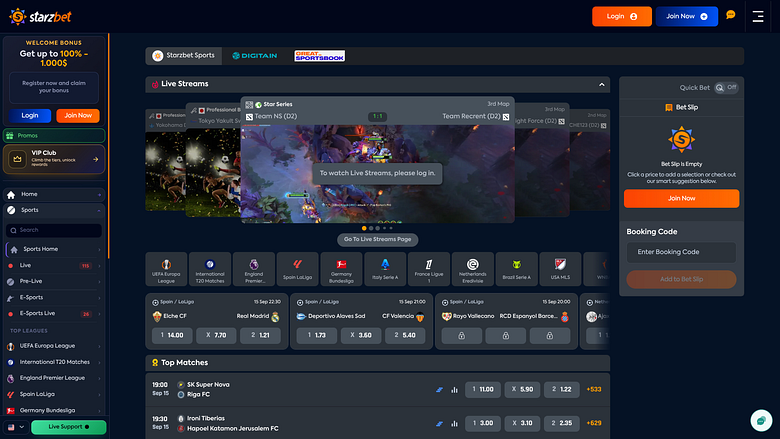
Task: Open the Tokyo Yakult live stream thumbnail
Action: (x=213, y=160)
